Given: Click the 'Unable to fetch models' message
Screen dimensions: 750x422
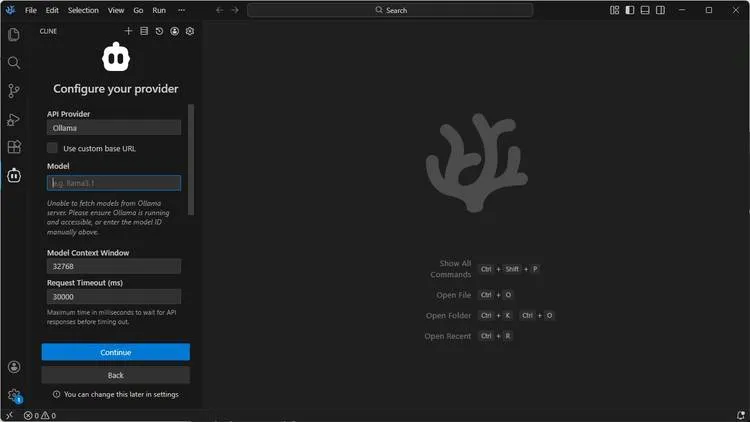Looking at the screenshot, I should (x=108, y=218).
